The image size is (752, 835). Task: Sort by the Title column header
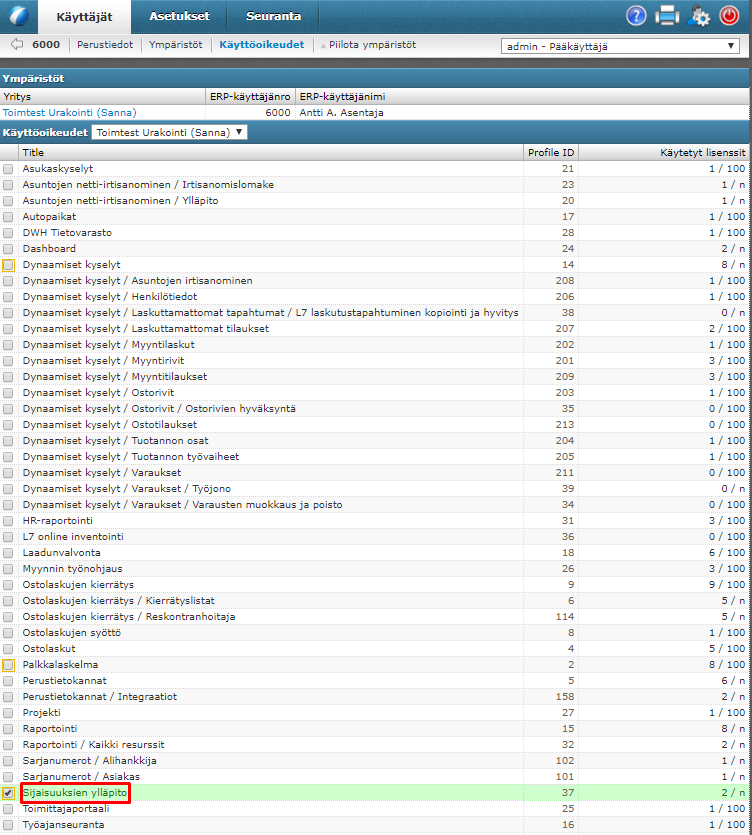point(271,152)
